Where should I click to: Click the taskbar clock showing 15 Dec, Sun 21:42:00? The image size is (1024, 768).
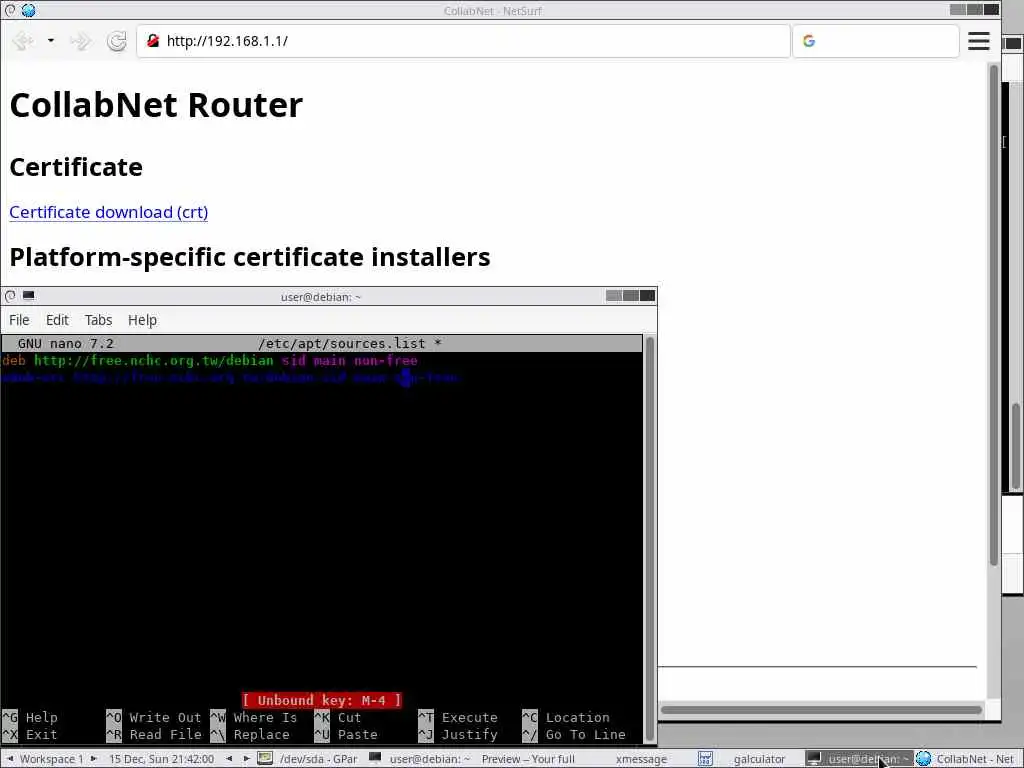pyautogui.click(x=161, y=759)
